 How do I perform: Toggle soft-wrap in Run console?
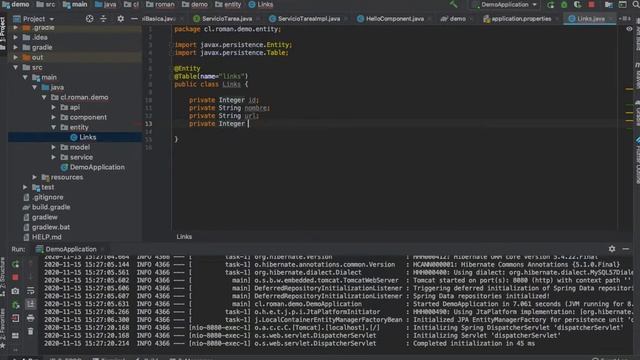point(31,291)
